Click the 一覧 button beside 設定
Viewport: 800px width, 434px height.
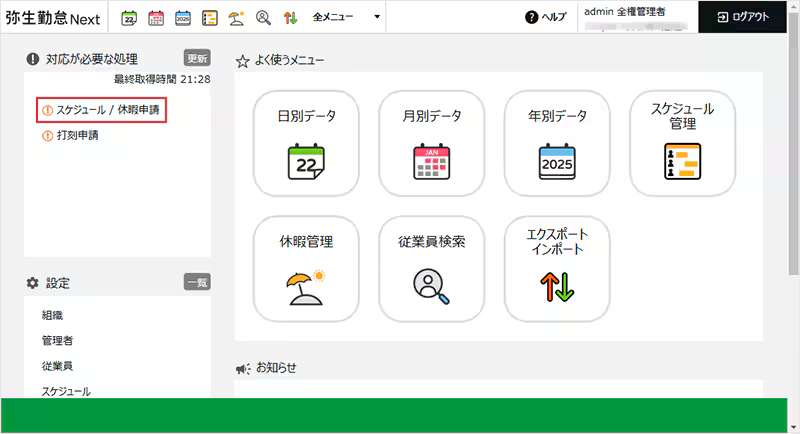(197, 283)
